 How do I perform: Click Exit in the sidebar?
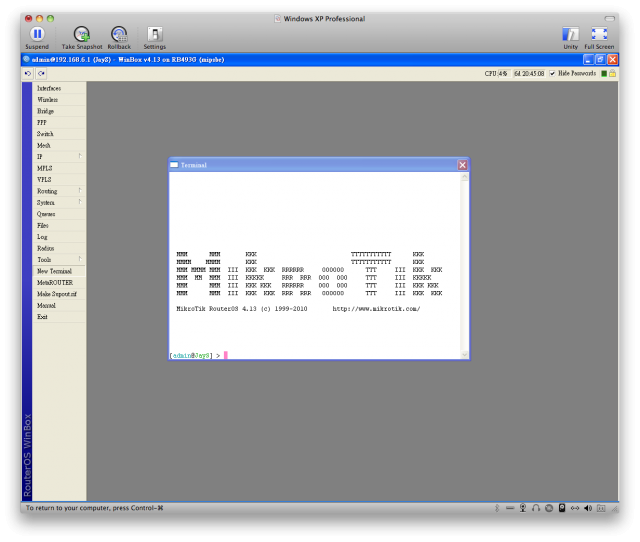pyautogui.click(x=59, y=317)
